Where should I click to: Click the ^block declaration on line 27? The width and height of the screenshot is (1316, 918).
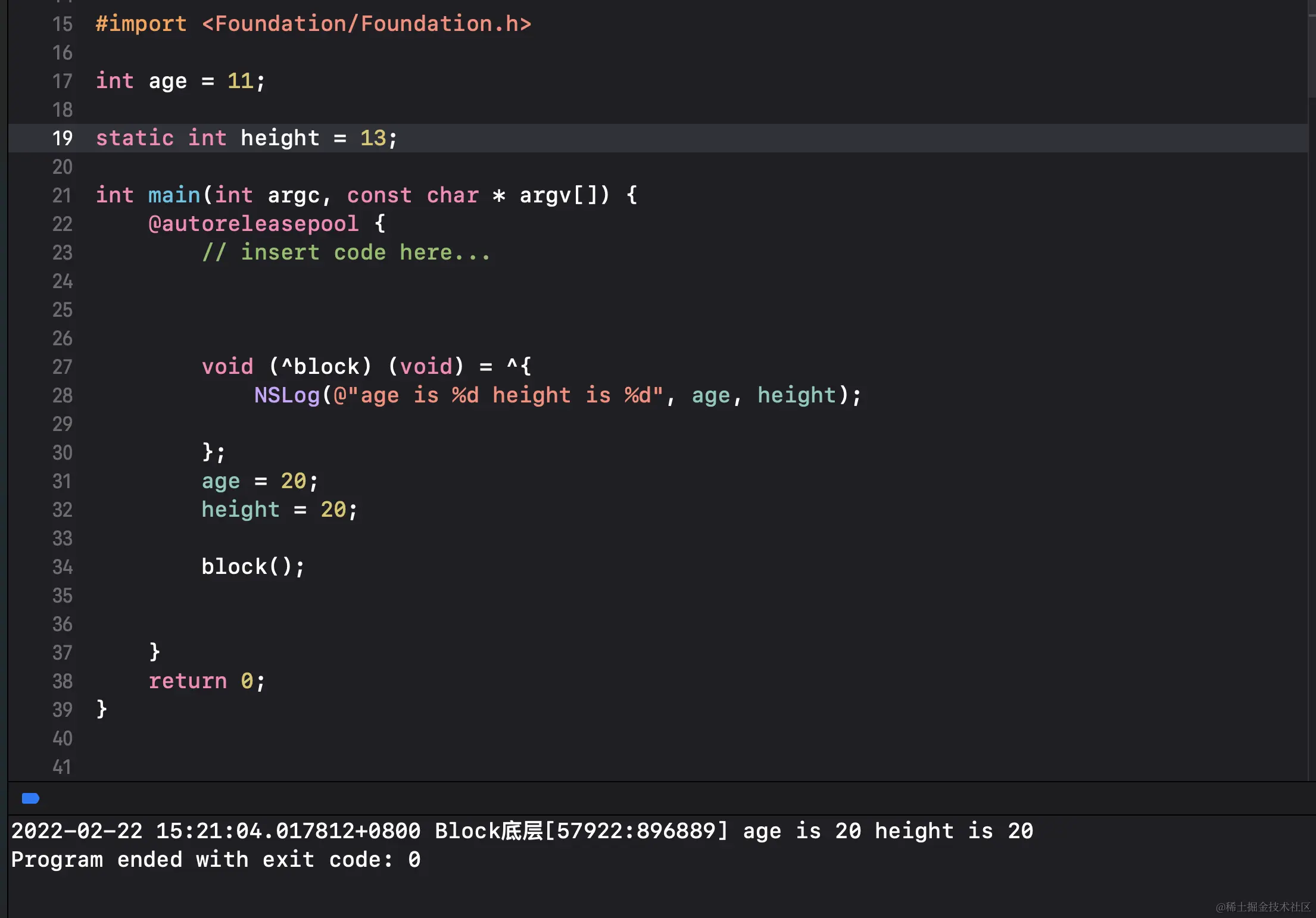pos(320,367)
